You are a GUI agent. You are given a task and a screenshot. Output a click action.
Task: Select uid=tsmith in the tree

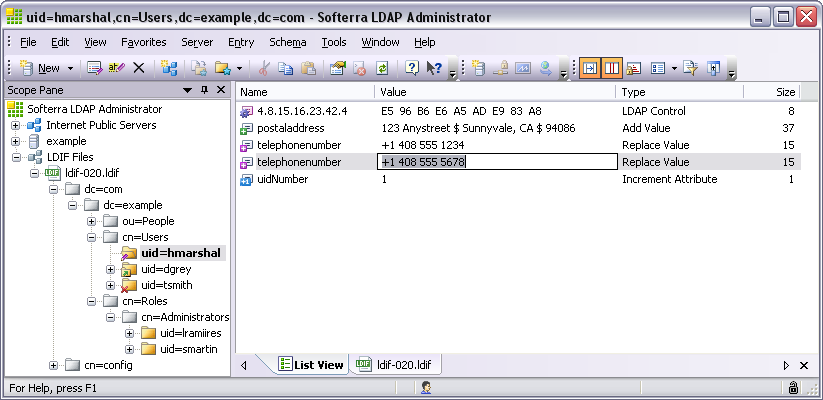pos(166,285)
